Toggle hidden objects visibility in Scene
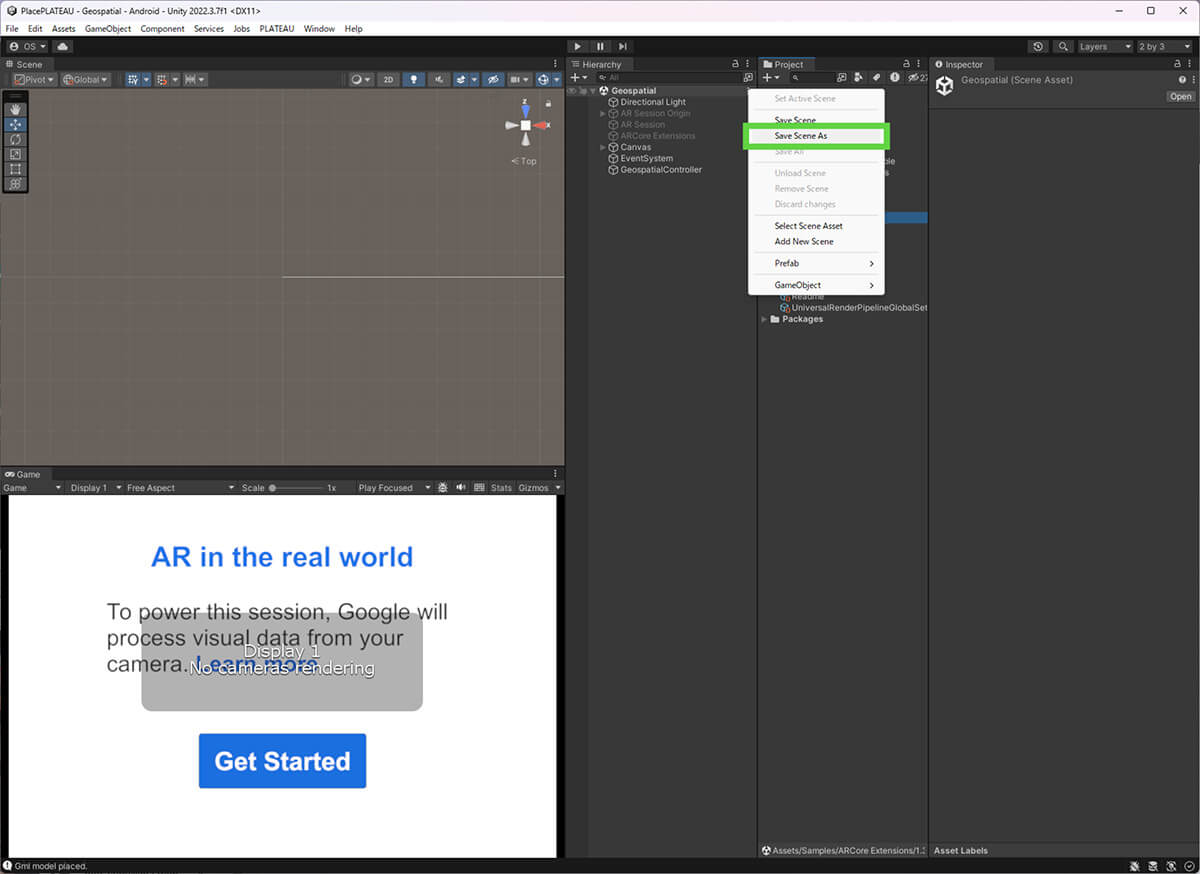This screenshot has height=874, width=1200. click(x=493, y=79)
